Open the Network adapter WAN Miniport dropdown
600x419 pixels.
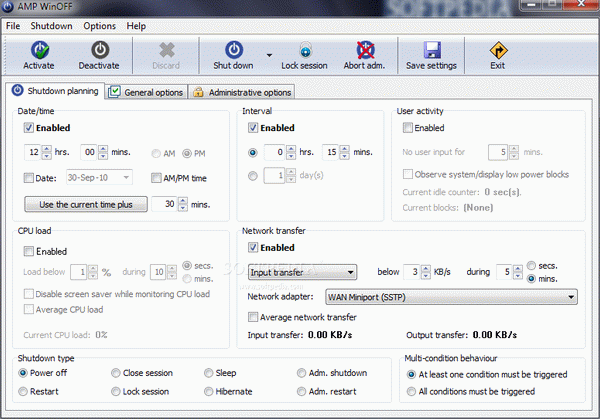tap(451, 297)
